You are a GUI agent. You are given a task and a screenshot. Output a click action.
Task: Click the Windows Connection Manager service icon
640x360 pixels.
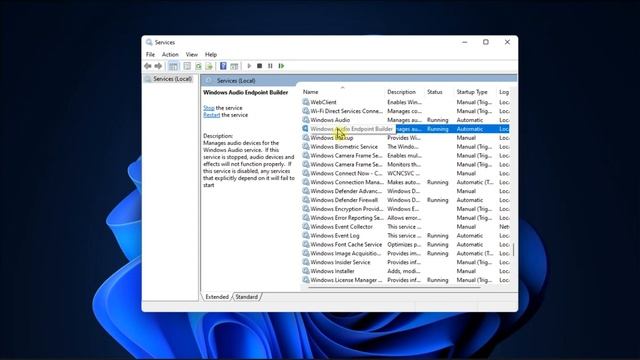306,182
